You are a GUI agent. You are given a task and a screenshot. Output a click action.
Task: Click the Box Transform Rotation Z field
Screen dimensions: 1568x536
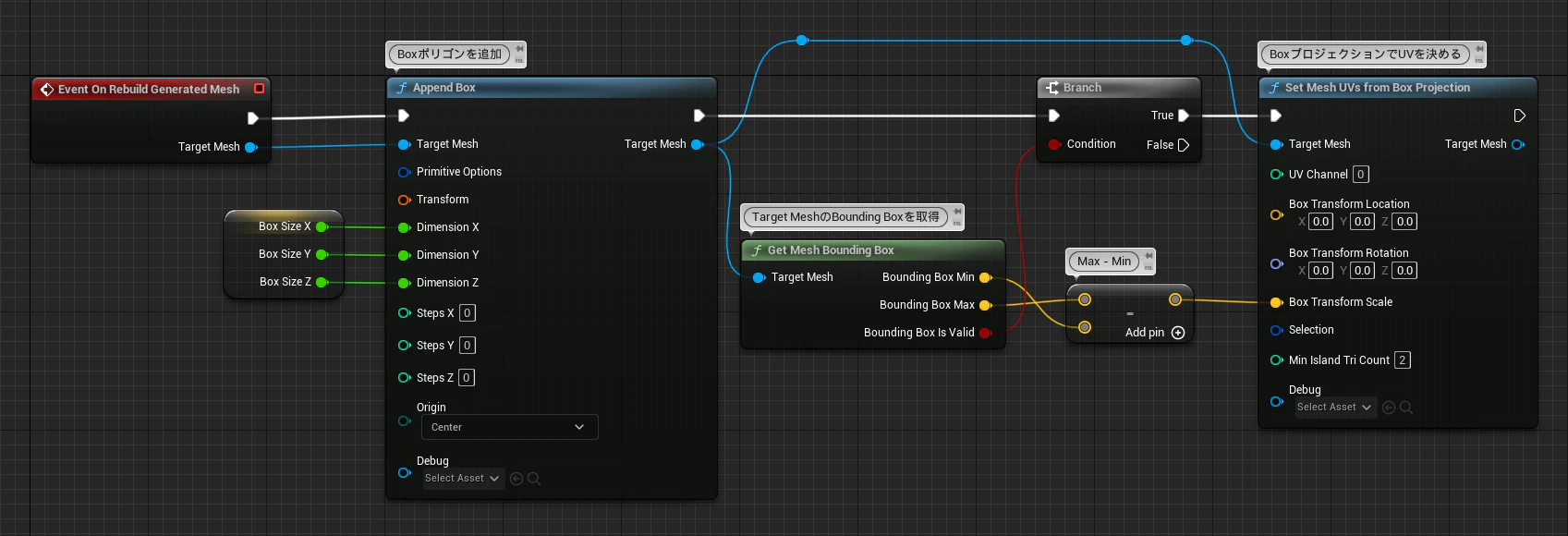click(1404, 271)
